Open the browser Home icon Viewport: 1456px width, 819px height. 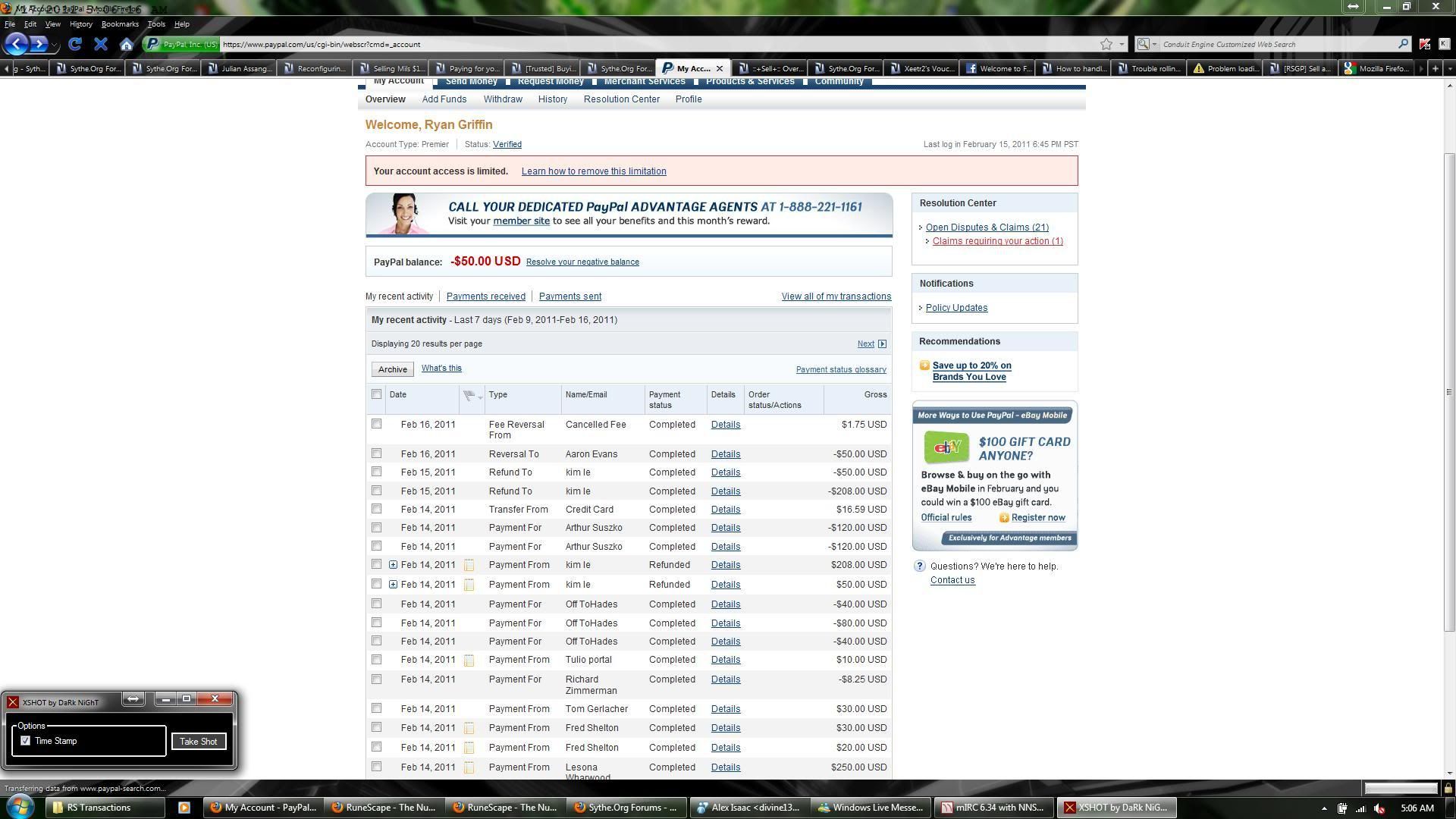pyautogui.click(x=126, y=44)
